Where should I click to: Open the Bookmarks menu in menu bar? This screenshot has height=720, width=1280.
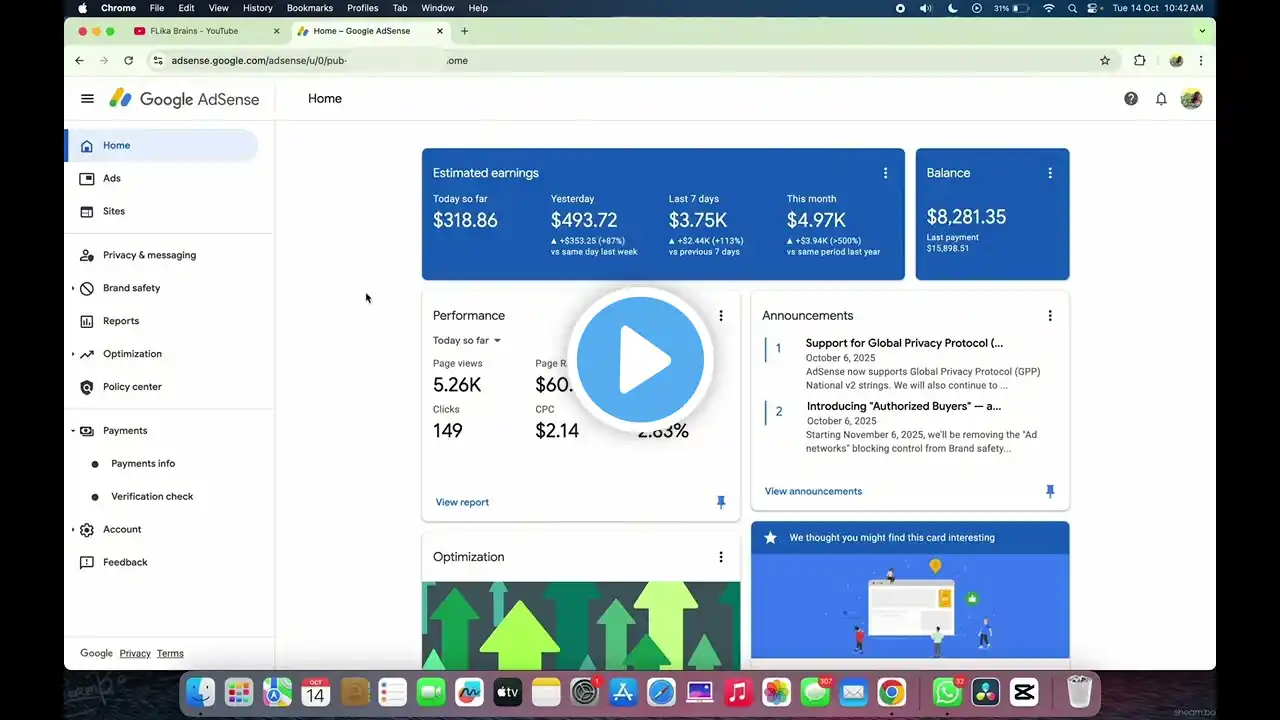click(x=309, y=8)
